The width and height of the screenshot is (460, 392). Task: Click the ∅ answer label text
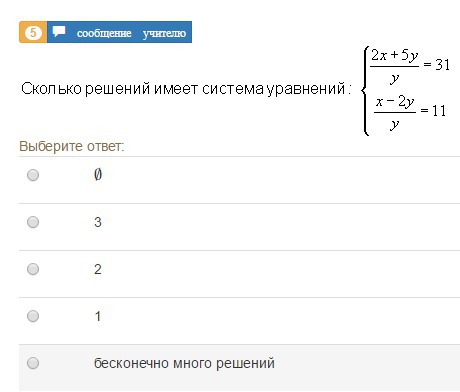(98, 175)
